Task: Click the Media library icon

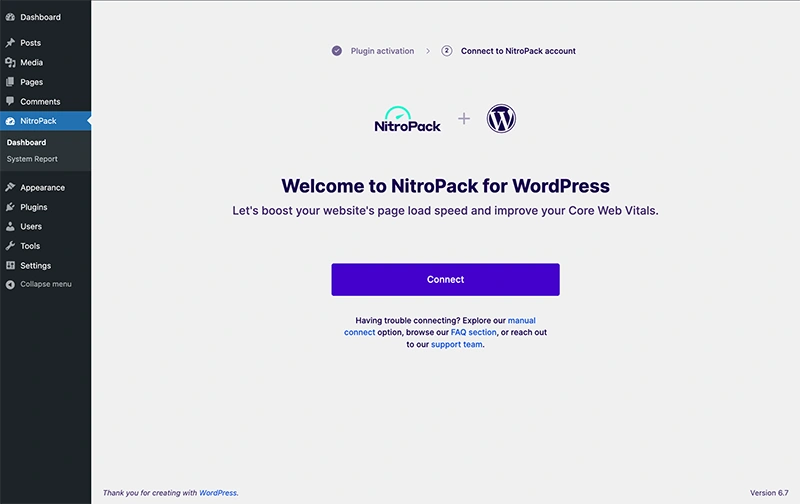Action: 10,62
